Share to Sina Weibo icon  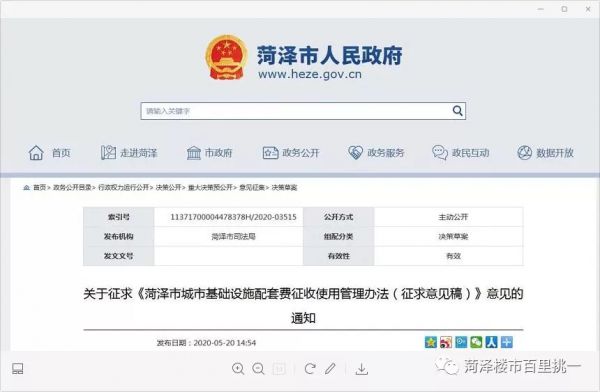(x=446, y=342)
